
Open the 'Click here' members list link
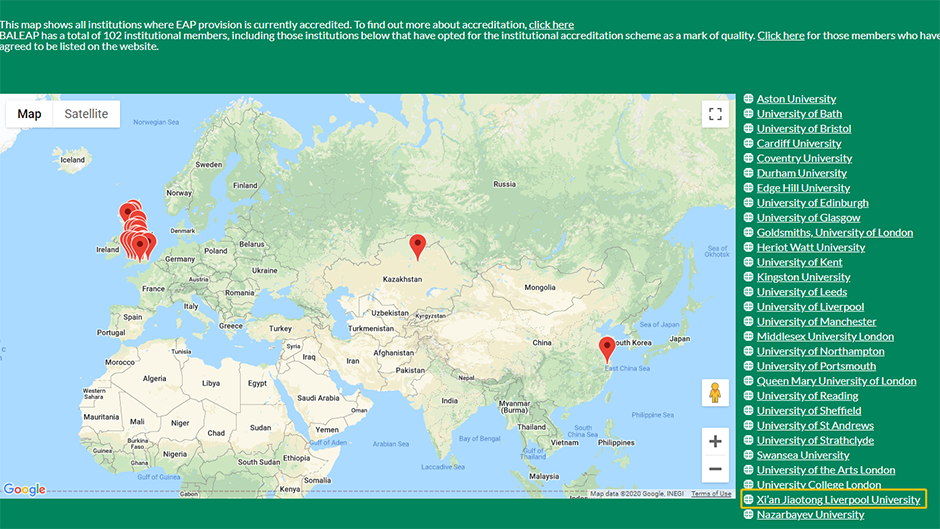781,36
